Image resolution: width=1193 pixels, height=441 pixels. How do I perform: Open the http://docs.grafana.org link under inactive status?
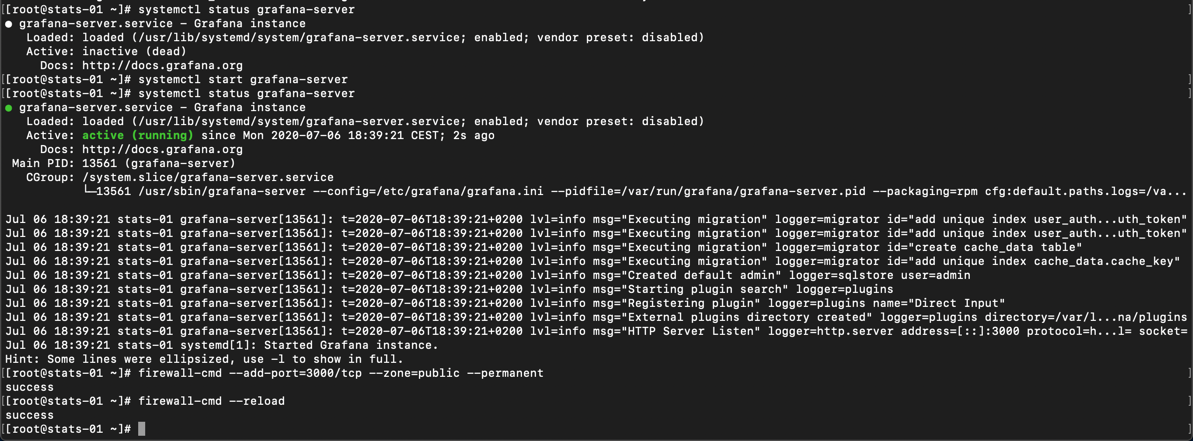pos(162,65)
